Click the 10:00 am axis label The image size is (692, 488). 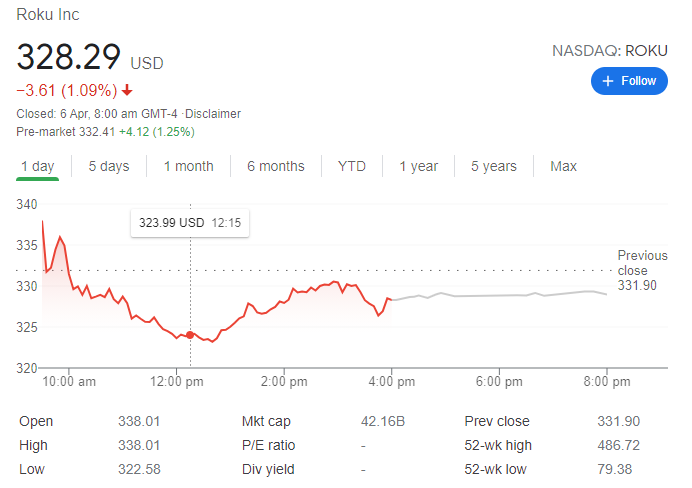69,382
